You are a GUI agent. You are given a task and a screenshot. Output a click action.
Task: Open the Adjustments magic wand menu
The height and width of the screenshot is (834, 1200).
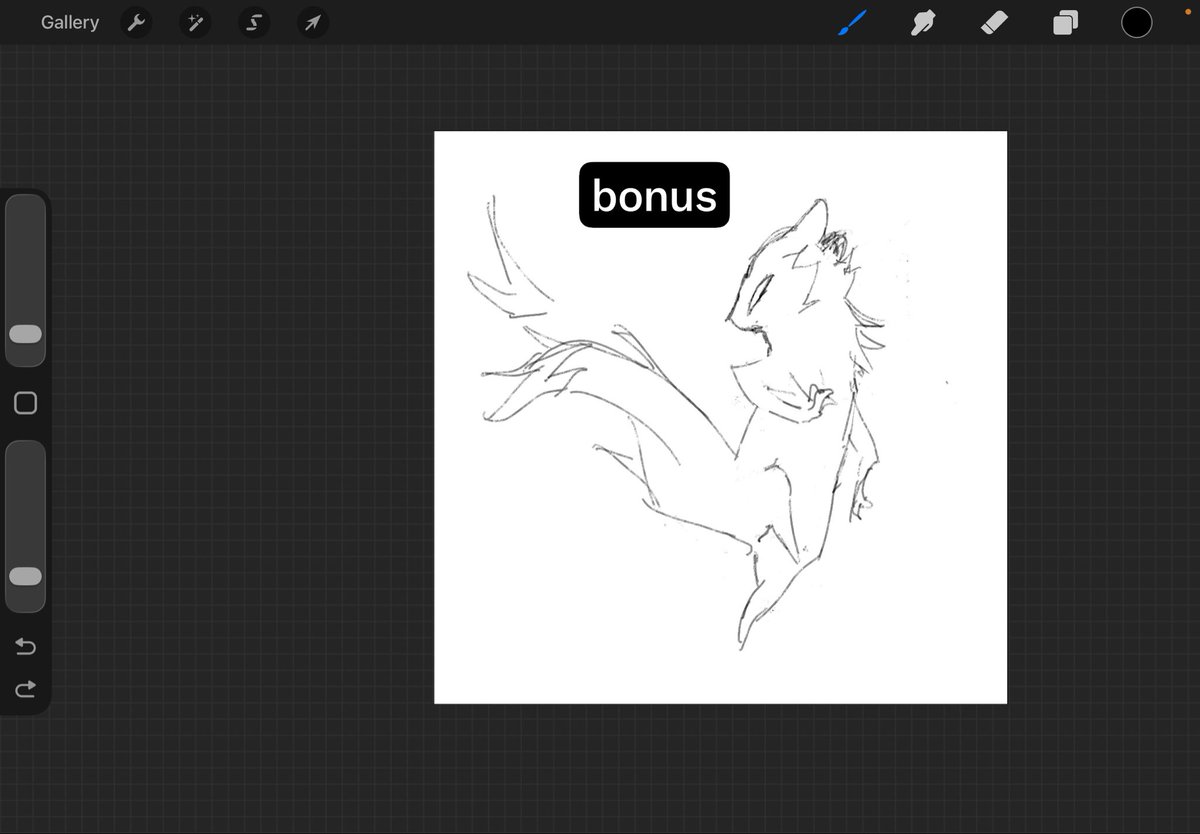(195, 23)
